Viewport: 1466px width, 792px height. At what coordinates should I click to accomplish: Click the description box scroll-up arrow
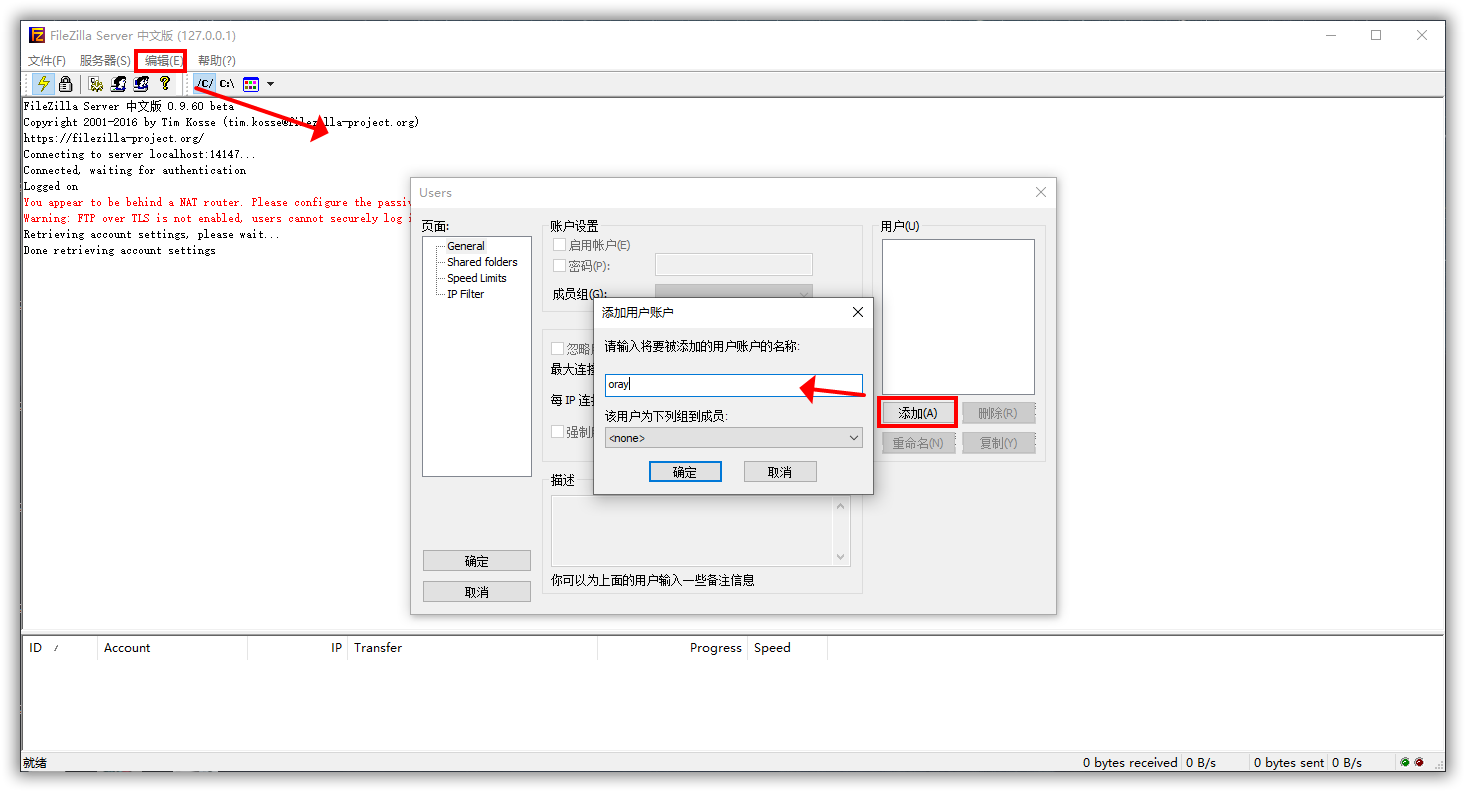coord(840,505)
